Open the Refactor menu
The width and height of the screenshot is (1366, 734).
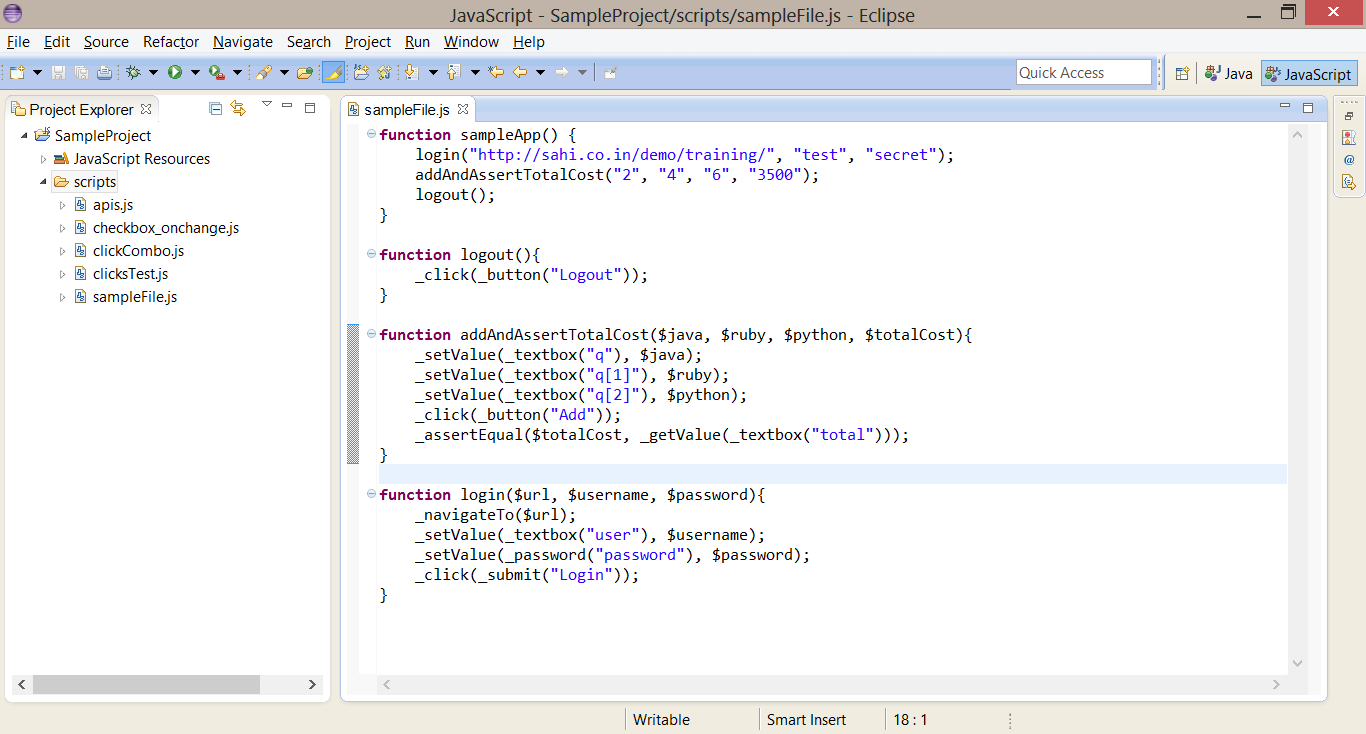pos(171,41)
